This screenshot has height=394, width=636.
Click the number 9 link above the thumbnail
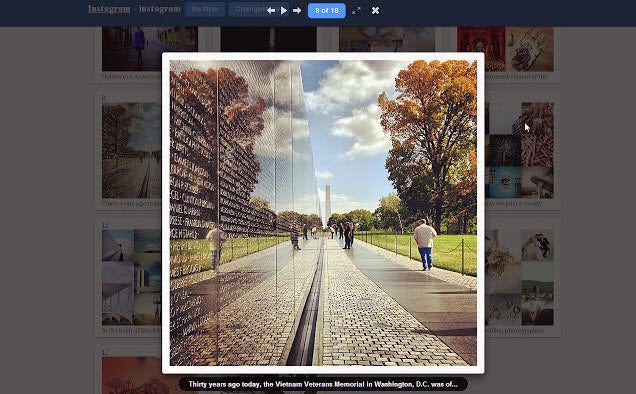(x=103, y=98)
